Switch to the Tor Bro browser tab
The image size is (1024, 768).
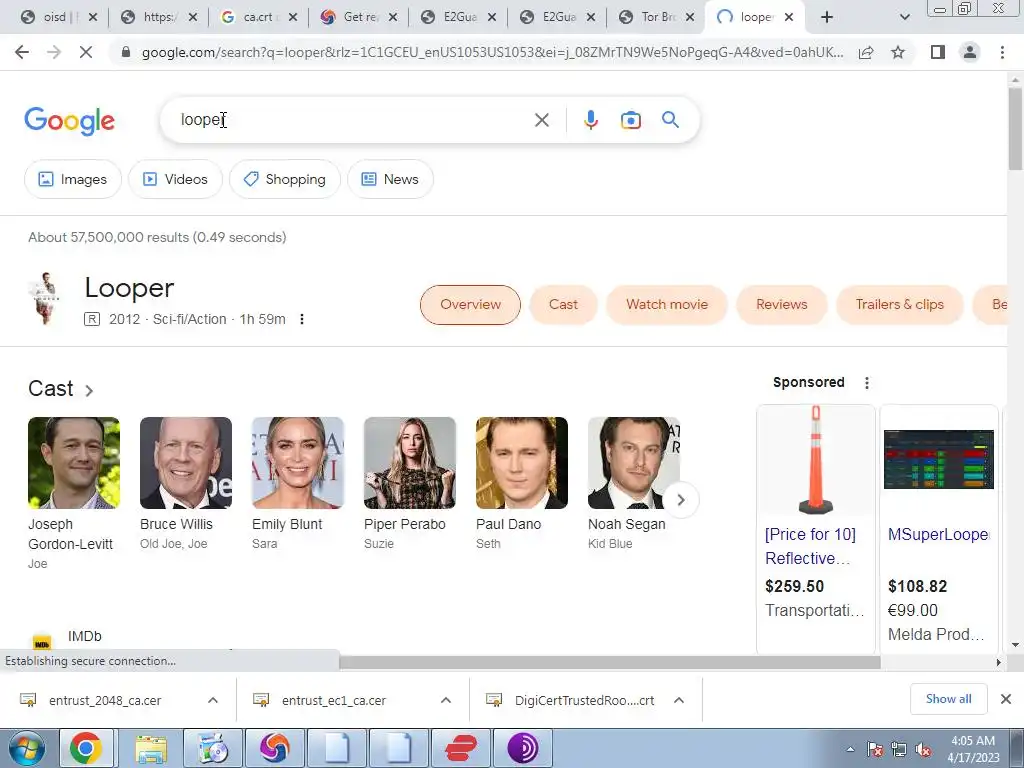tap(658, 18)
